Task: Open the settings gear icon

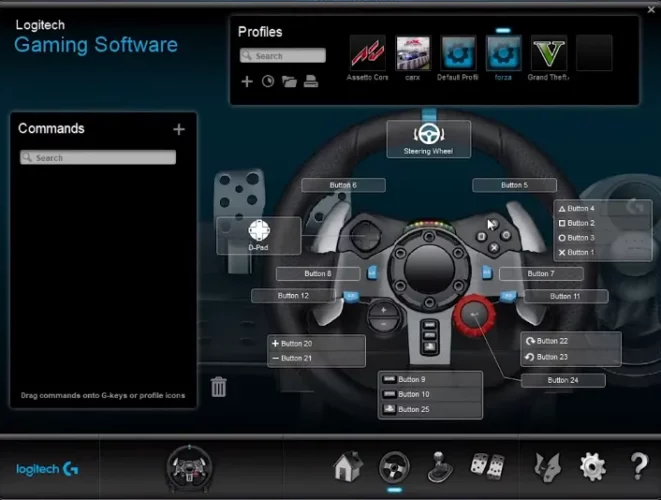Action: 593,467
